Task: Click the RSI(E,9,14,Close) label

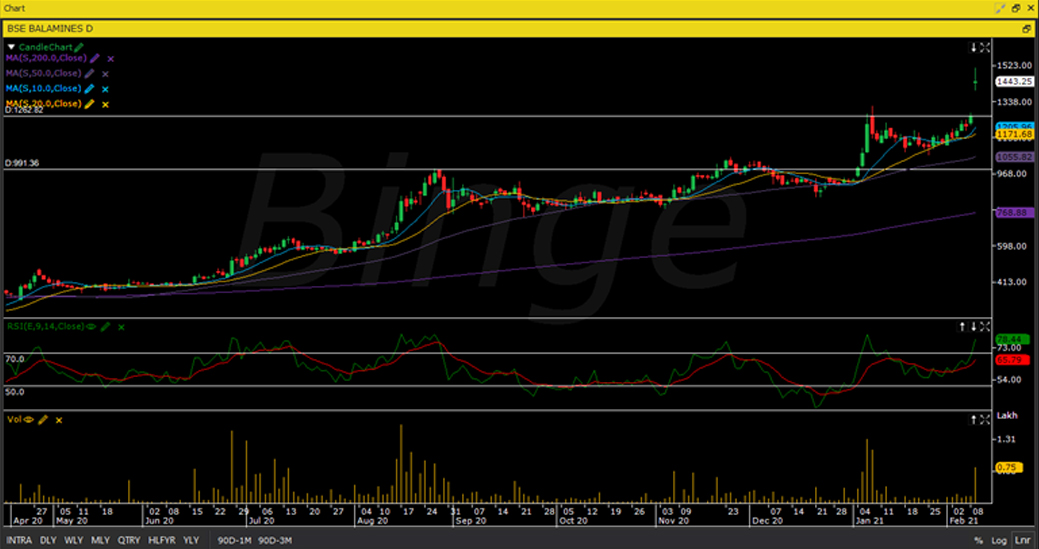Action: [45, 326]
